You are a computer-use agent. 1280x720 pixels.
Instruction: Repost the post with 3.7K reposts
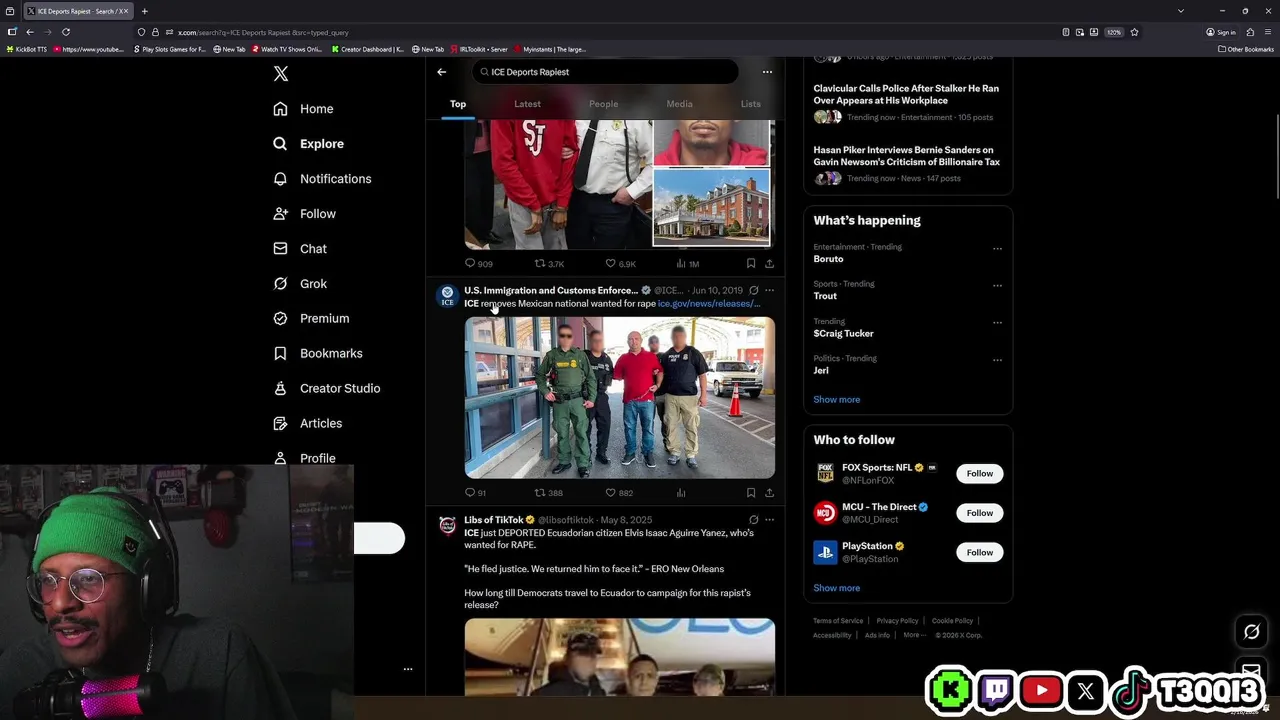(x=549, y=264)
